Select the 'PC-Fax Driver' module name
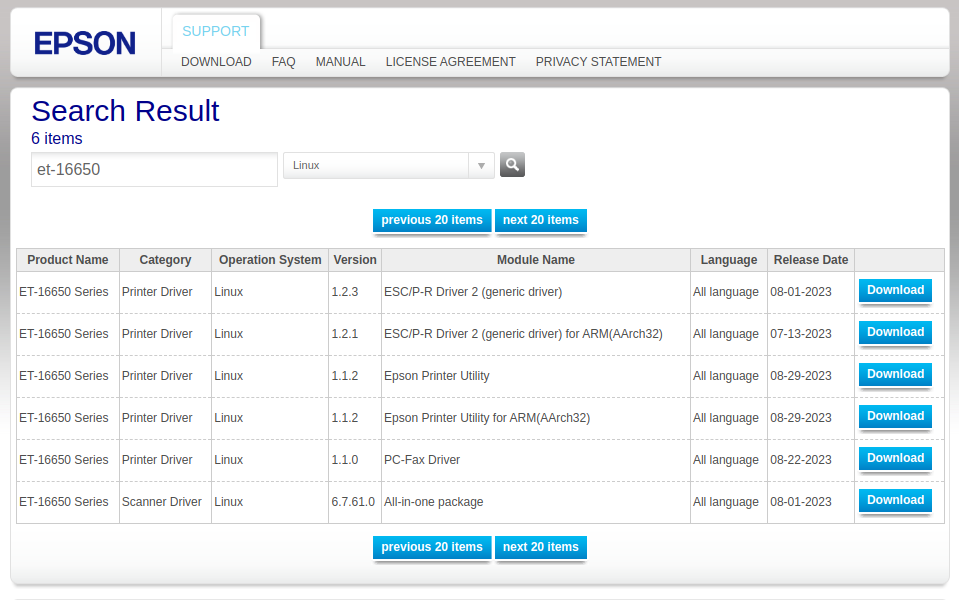 [421, 460]
